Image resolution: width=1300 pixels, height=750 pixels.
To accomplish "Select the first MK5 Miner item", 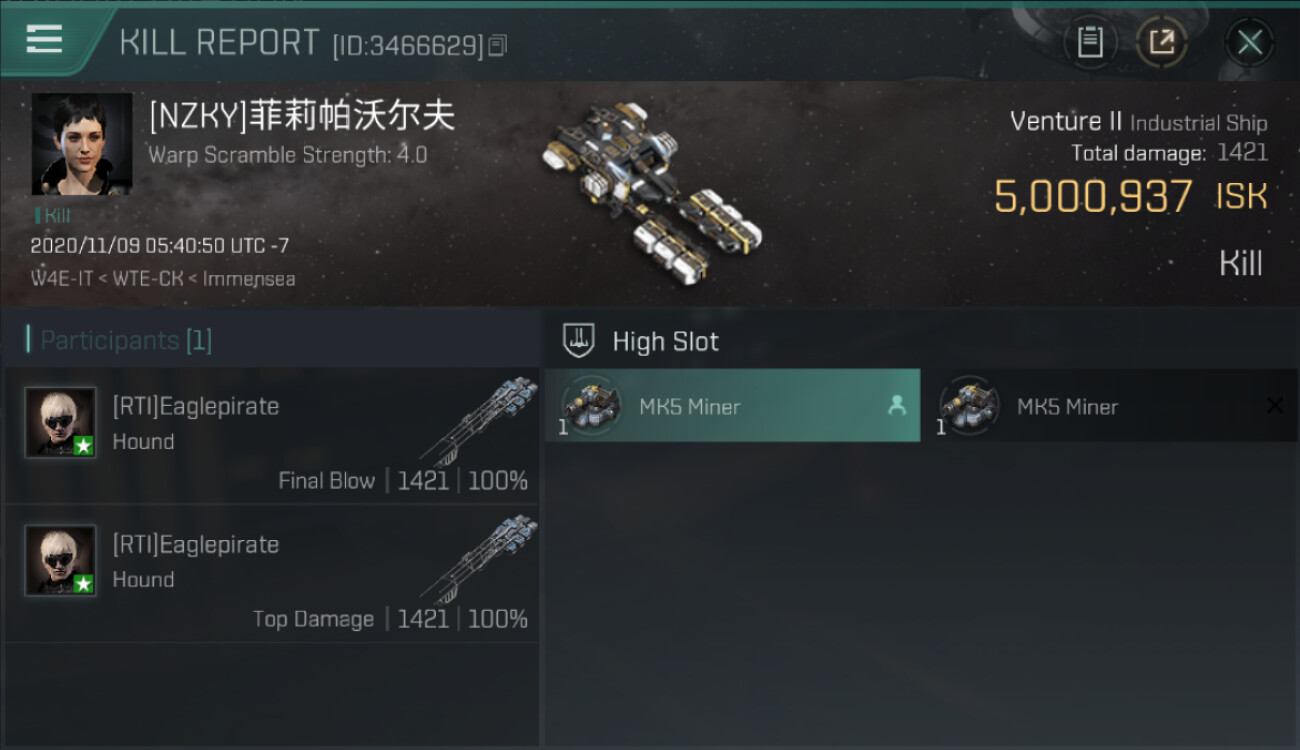I will 732,405.
